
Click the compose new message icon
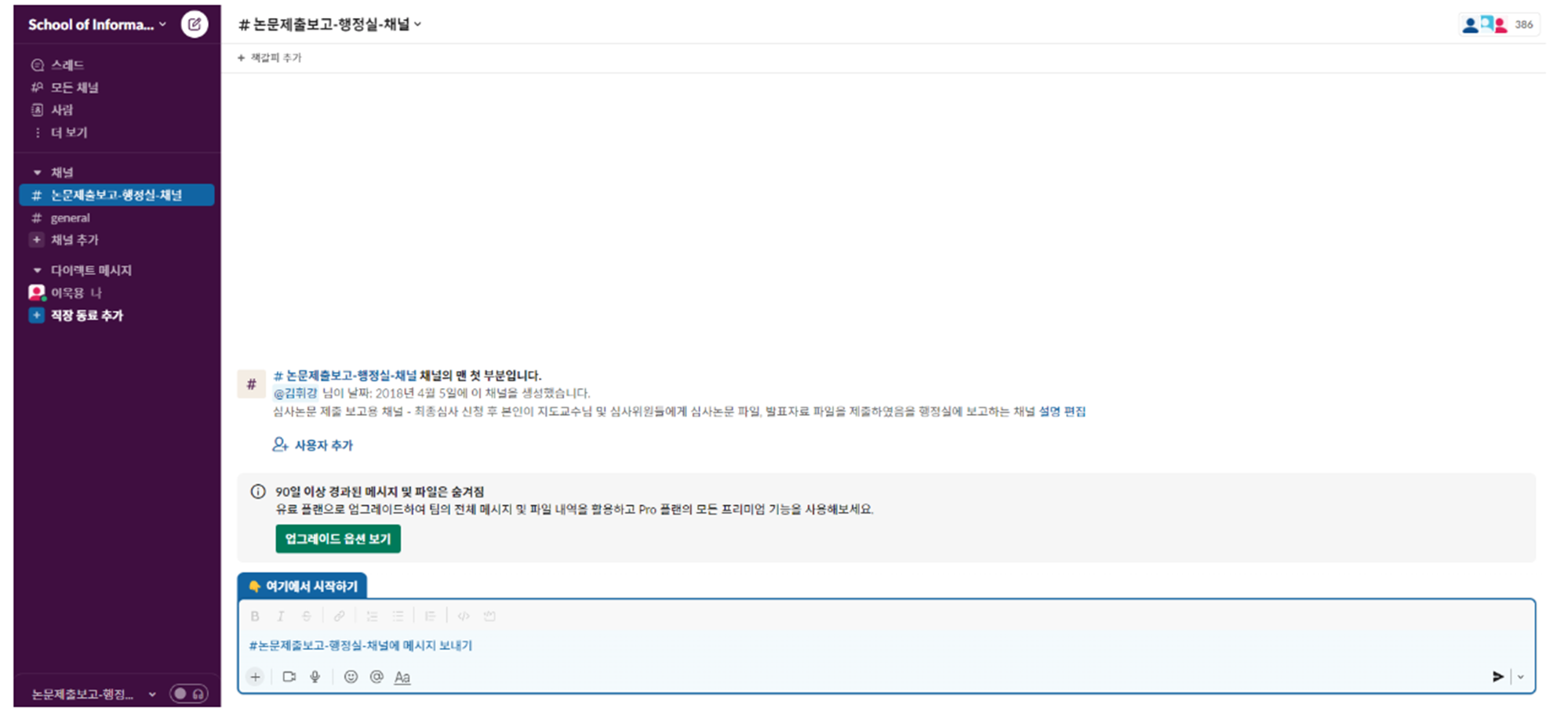pos(195,24)
